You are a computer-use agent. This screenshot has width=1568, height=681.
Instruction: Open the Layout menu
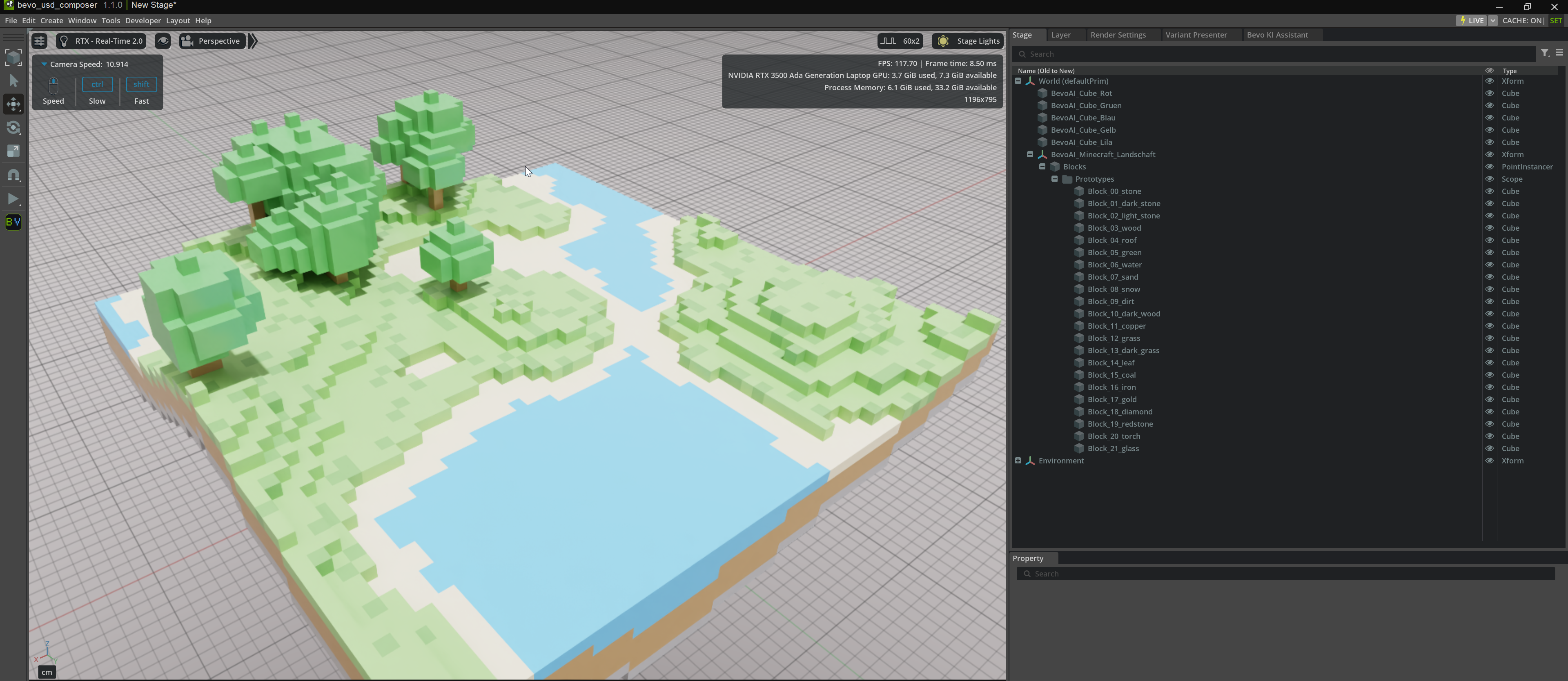pos(178,20)
